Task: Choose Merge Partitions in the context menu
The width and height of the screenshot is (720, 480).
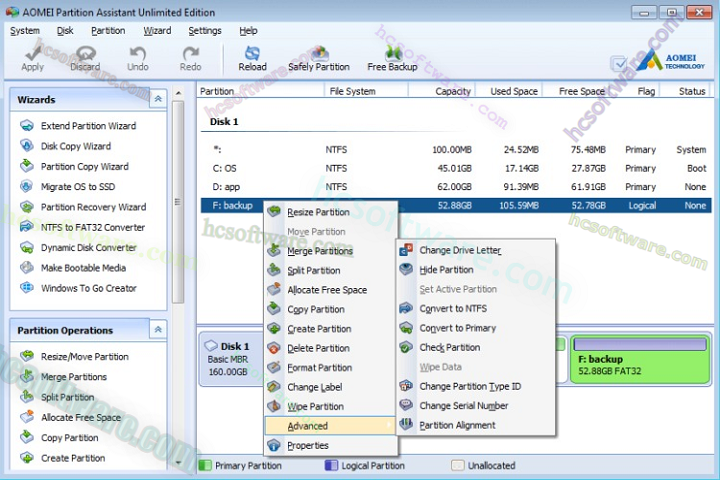Action: pyautogui.click(x=331, y=251)
